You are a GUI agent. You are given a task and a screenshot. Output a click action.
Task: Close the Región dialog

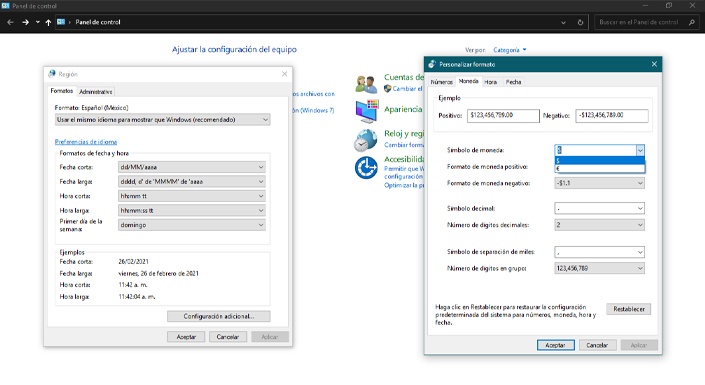tap(284, 74)
